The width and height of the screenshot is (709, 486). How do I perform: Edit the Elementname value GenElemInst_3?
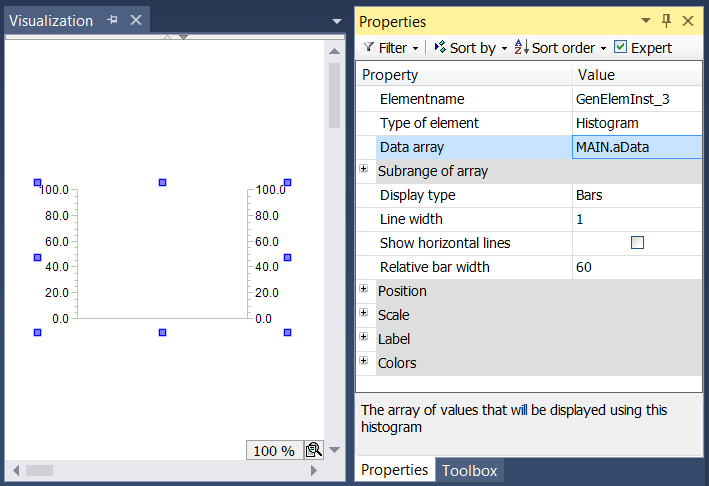coord(637,99)
